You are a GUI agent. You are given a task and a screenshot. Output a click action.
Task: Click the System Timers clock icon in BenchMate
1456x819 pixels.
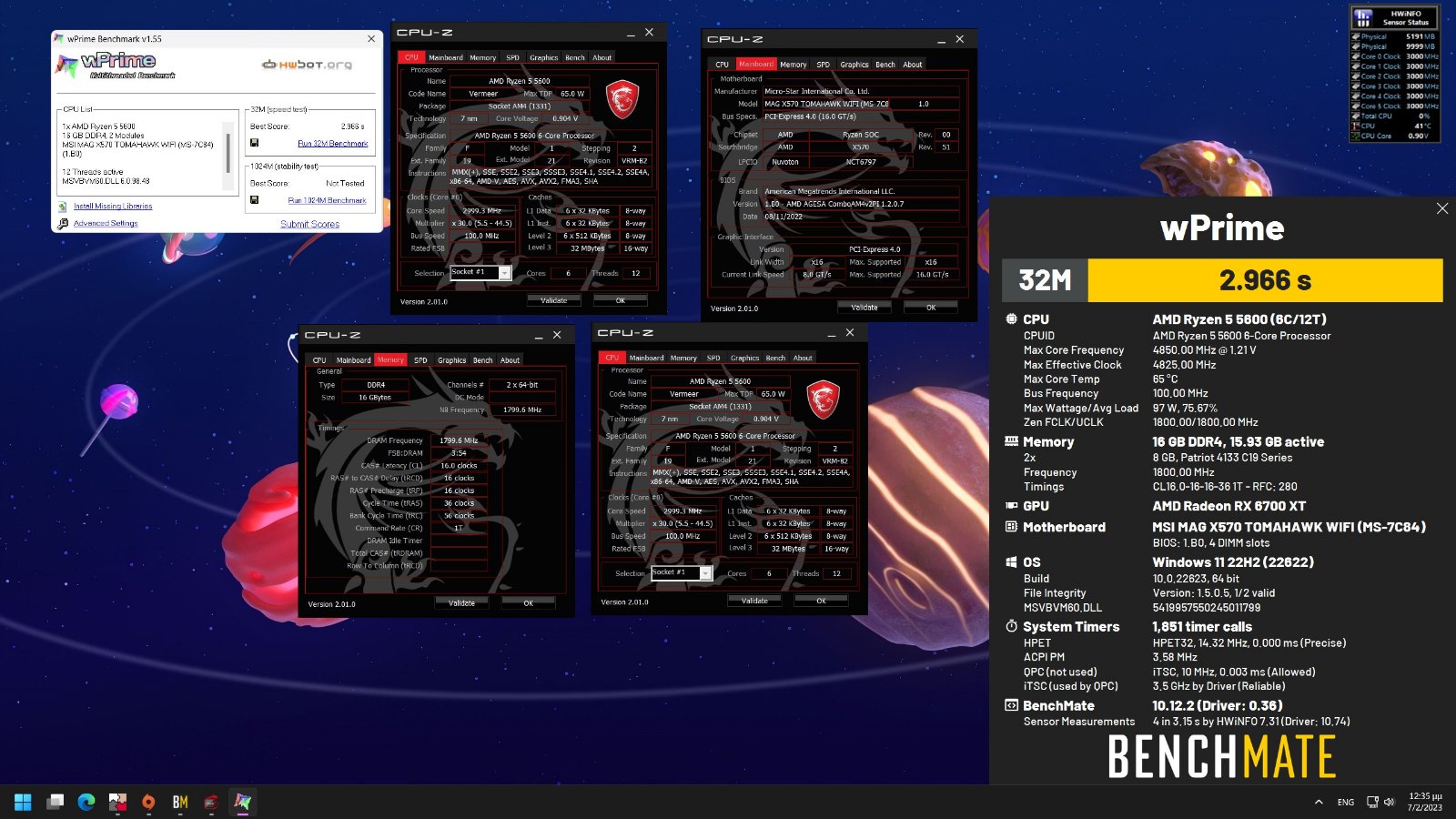(x=1011, y=626)
